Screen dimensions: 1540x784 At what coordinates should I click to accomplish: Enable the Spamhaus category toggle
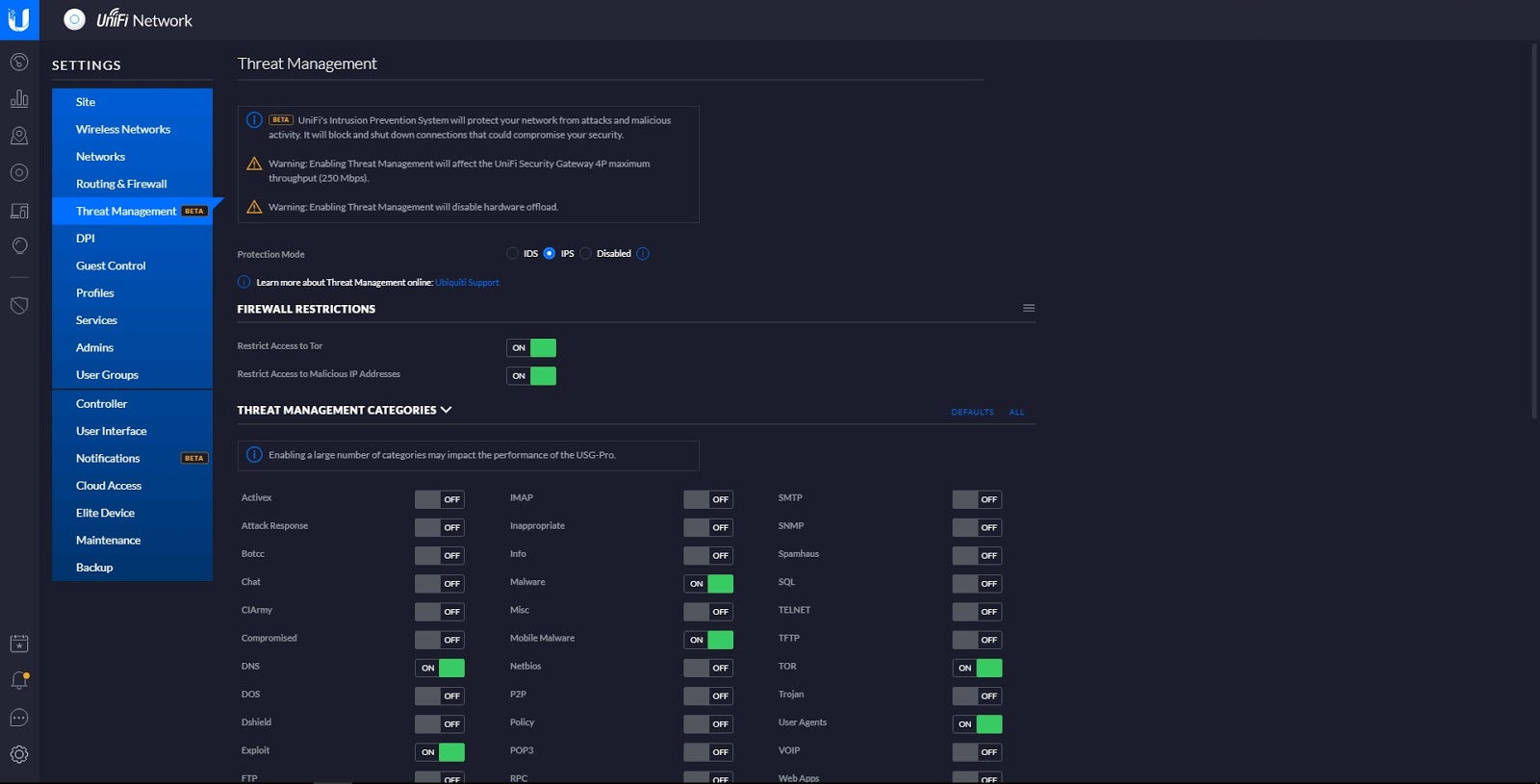977,555
